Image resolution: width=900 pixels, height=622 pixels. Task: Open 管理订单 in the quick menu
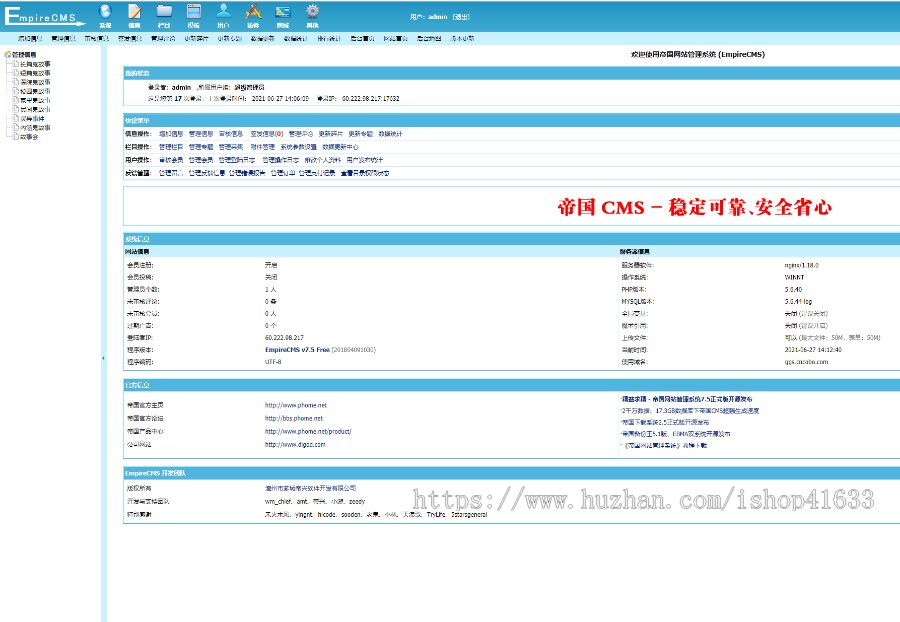[x=283, y=173]
